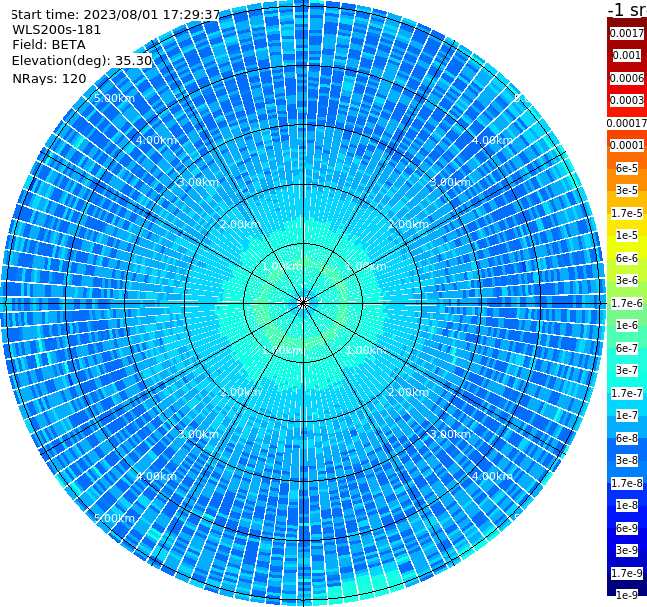Click the radar origin at the plot center
Image resolution: width=647 pixels, height=607 pixels.
click(303, 303)
